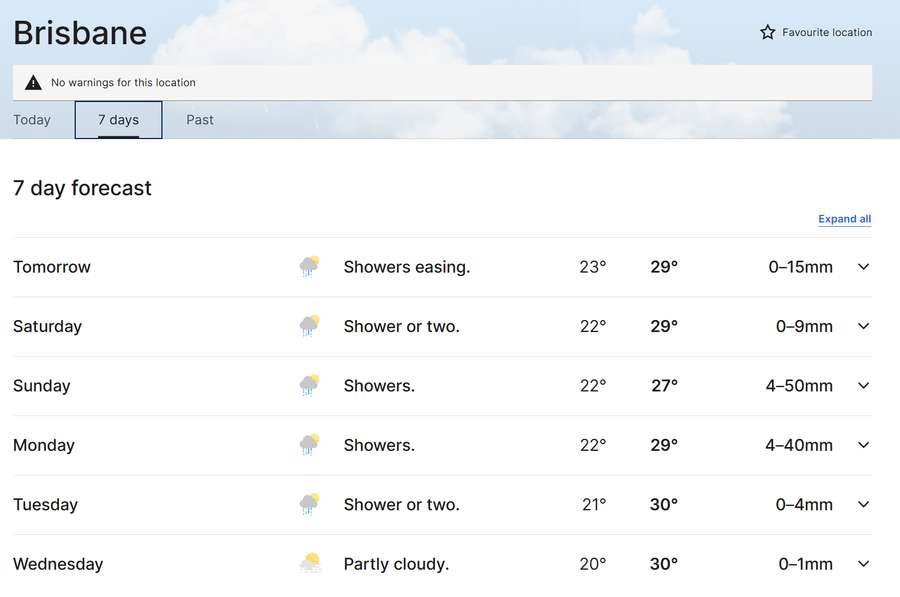
Task: Expand Tomorrow's forecast details
Action: pos(862,267)
